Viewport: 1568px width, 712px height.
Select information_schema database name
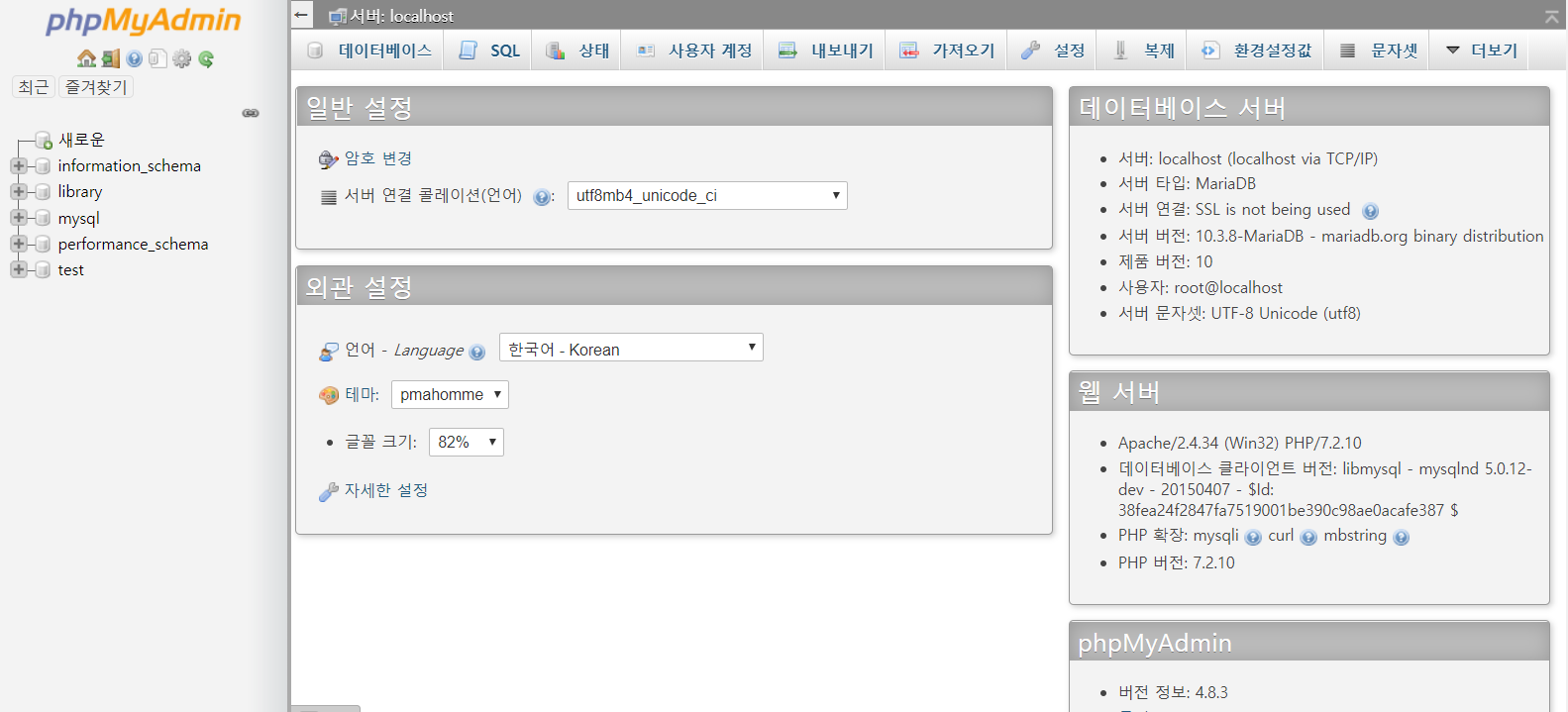tap(130, 165)
